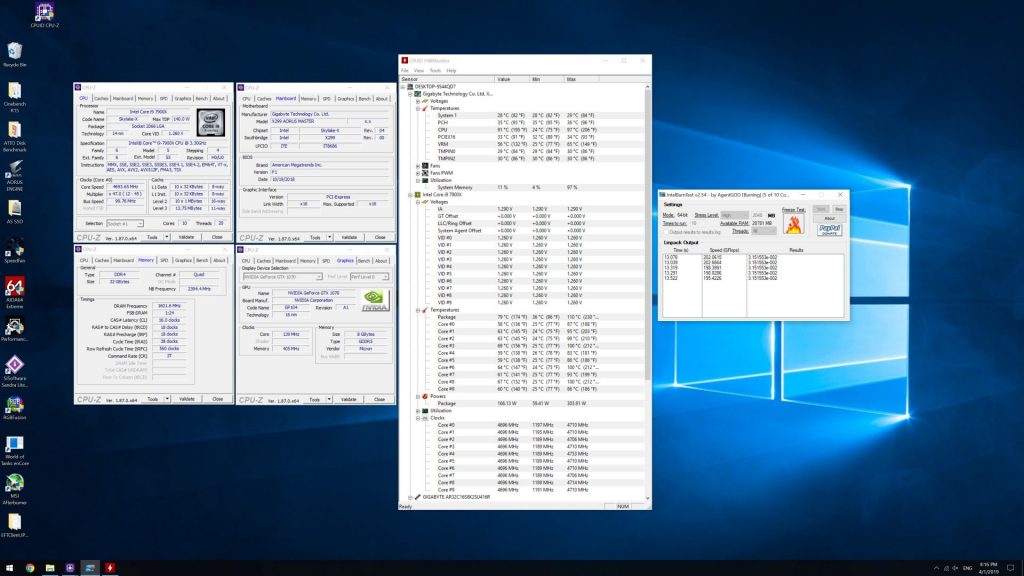The height and width of the screenshot is (576, 1024).
Task: Open the Windows Start menu
Action: [8, 567]
